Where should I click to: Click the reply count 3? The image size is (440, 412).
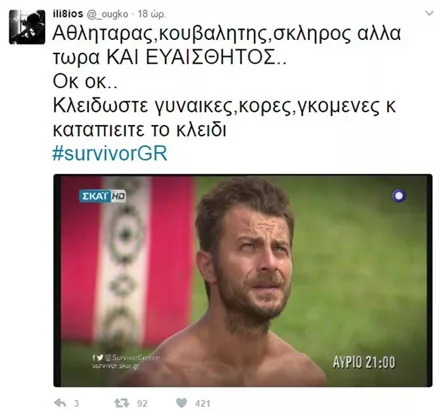click(x=76, y=404)
